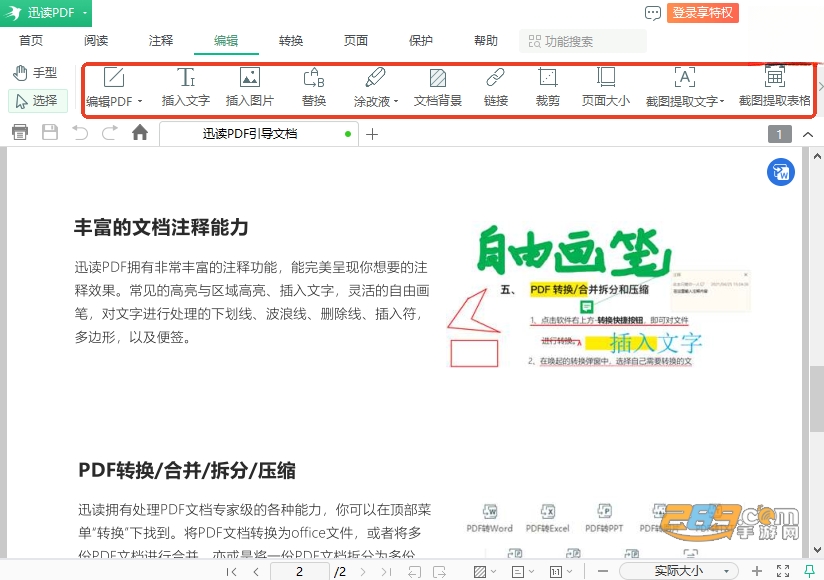
Task: Open the 文档背景 tool
Action: coord(437,87)
